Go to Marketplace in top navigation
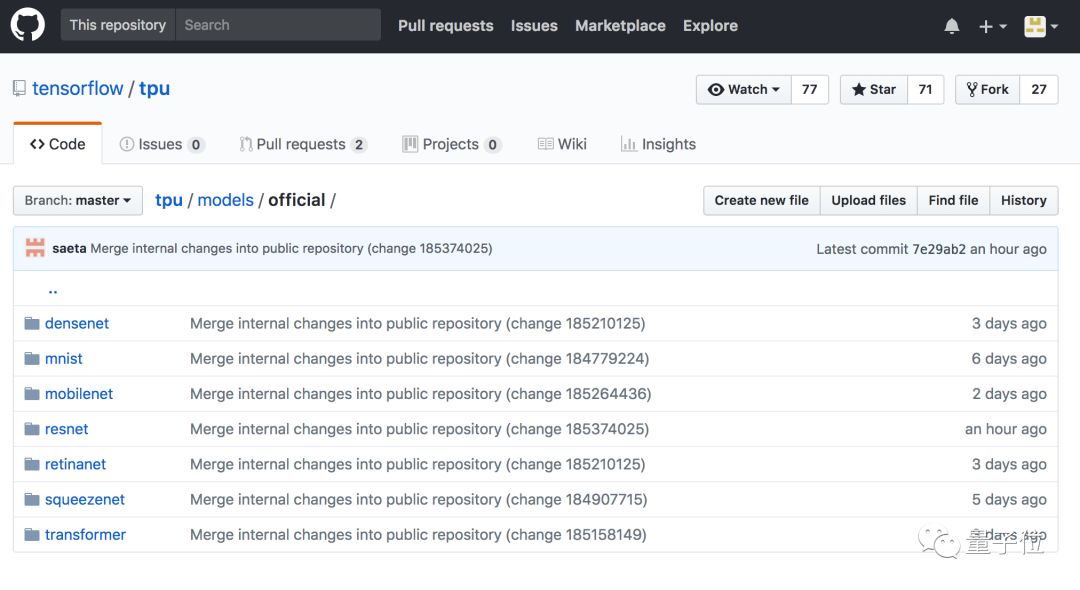 [x=620, y=25]
